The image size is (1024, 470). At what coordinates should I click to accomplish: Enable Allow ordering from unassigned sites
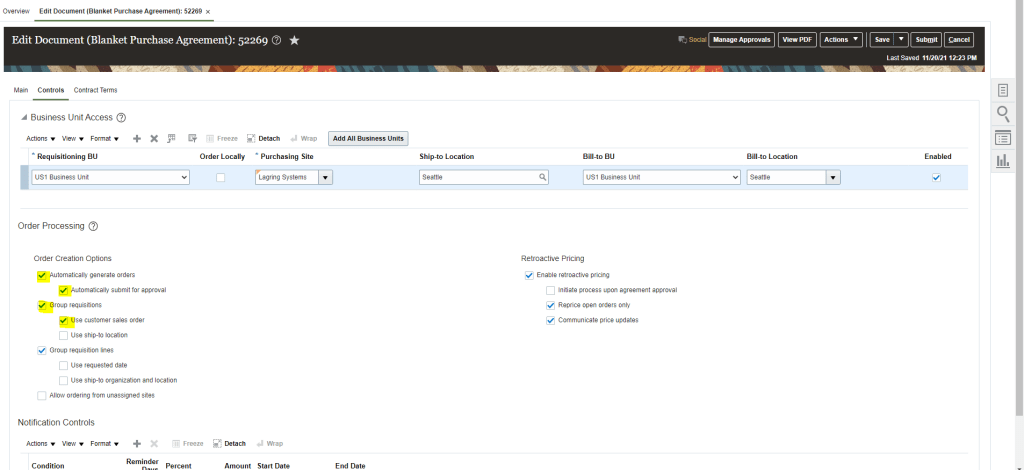click(x=41, y=395)
